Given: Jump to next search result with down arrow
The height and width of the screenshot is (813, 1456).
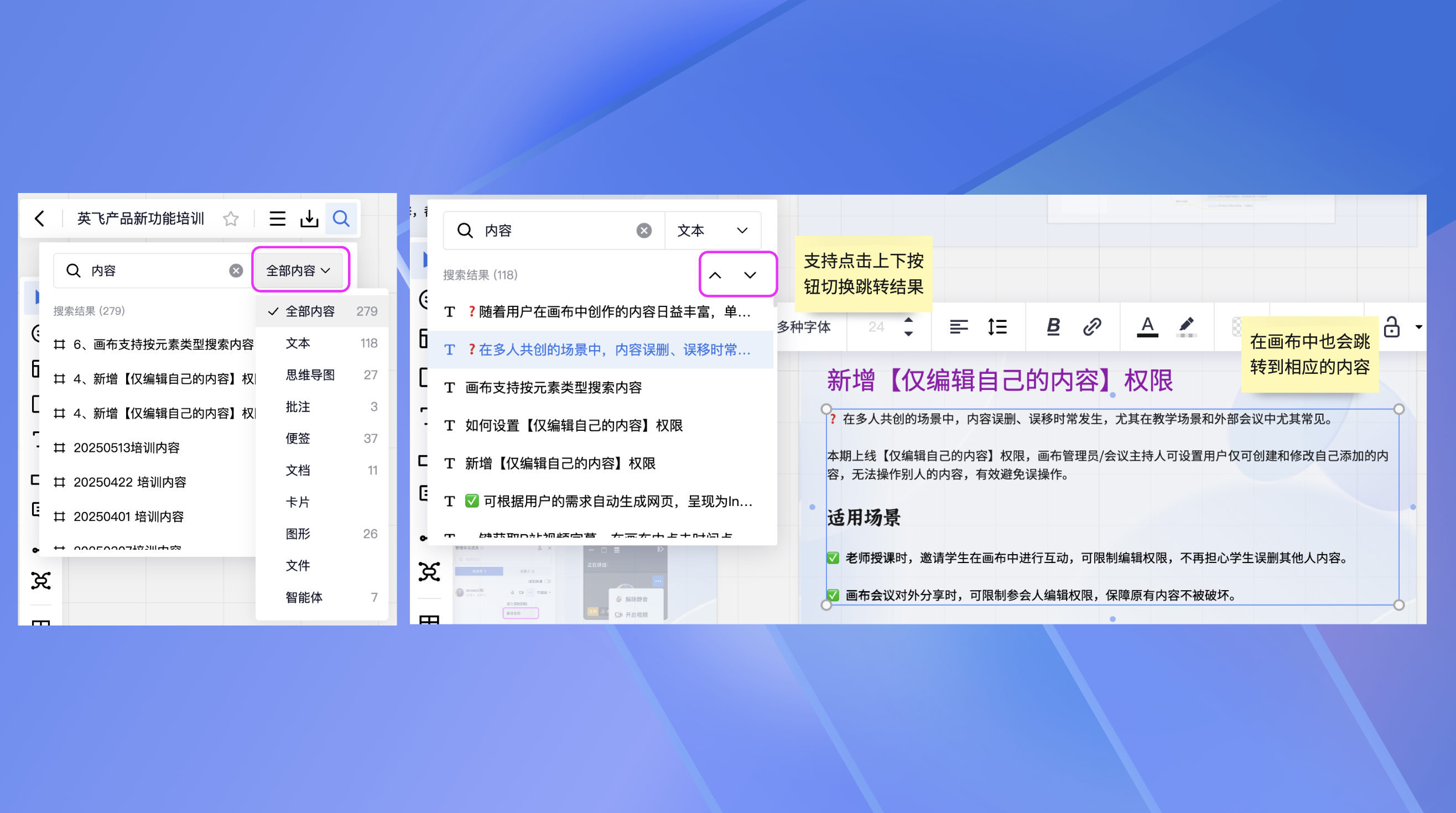Looking at the screenshot, I should coord(750,275).
